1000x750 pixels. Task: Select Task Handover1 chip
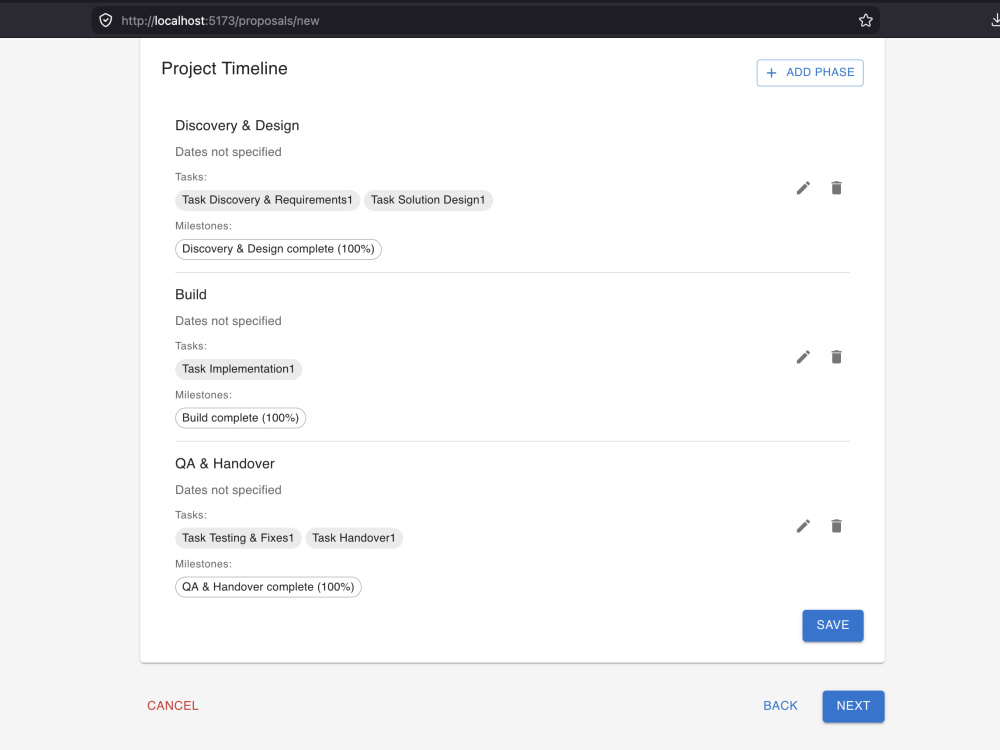tap(354, 538)
